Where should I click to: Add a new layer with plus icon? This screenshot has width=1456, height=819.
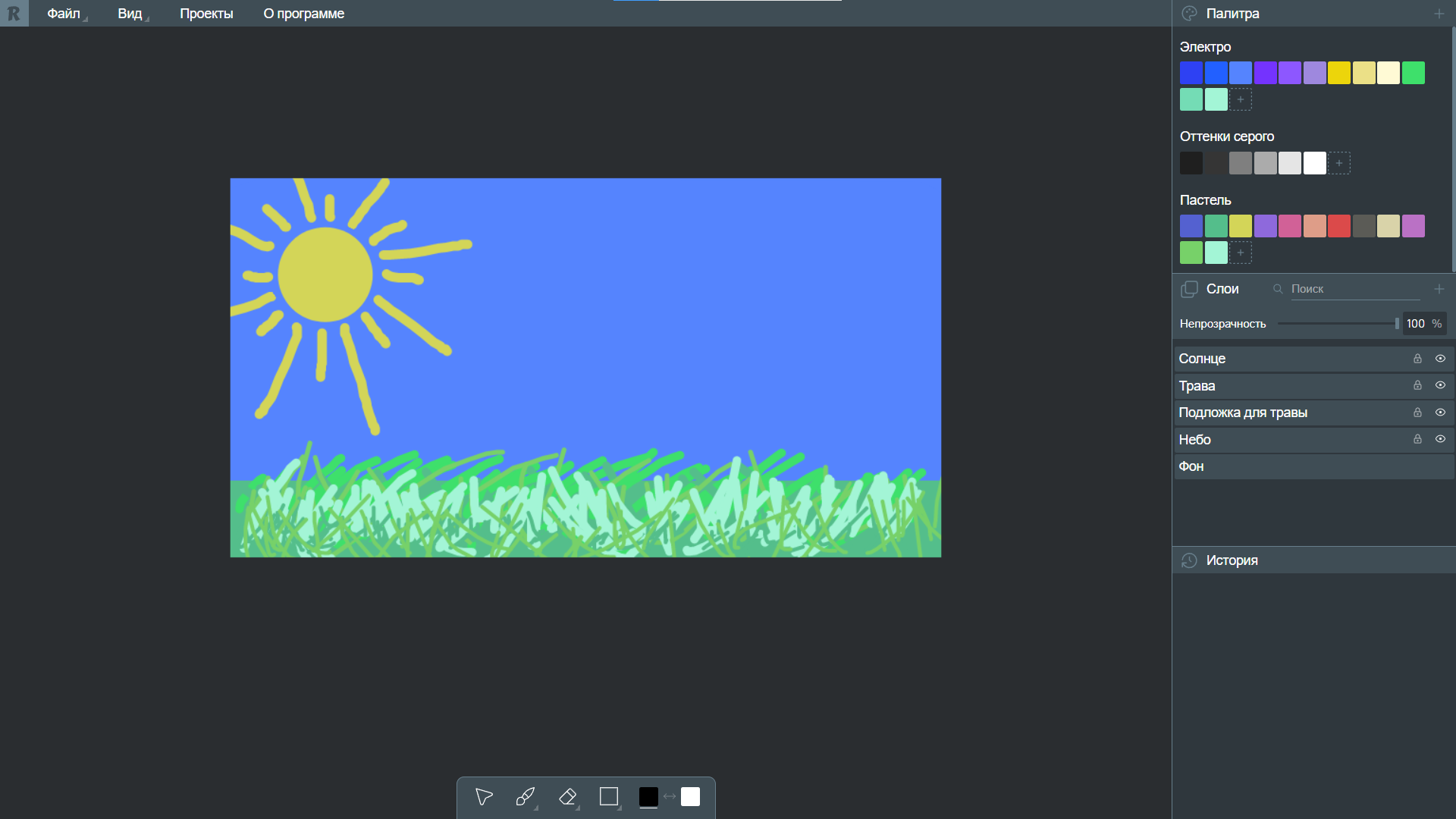tap(1439, 289)
